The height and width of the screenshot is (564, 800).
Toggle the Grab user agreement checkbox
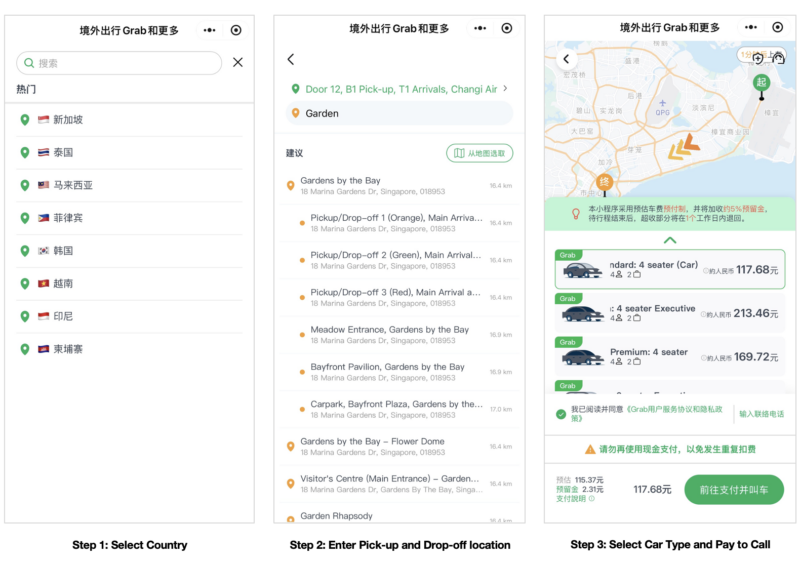(561, 414)
